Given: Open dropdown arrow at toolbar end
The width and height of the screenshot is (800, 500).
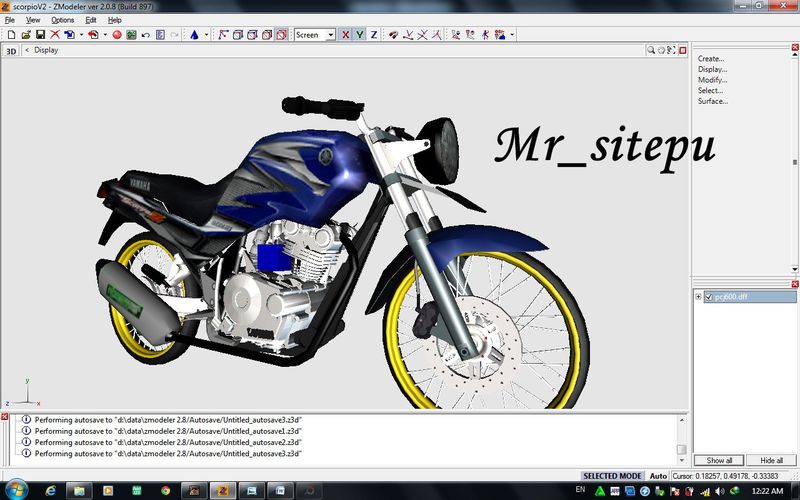Looking at the screenshot, I should [x=512, y=35].
